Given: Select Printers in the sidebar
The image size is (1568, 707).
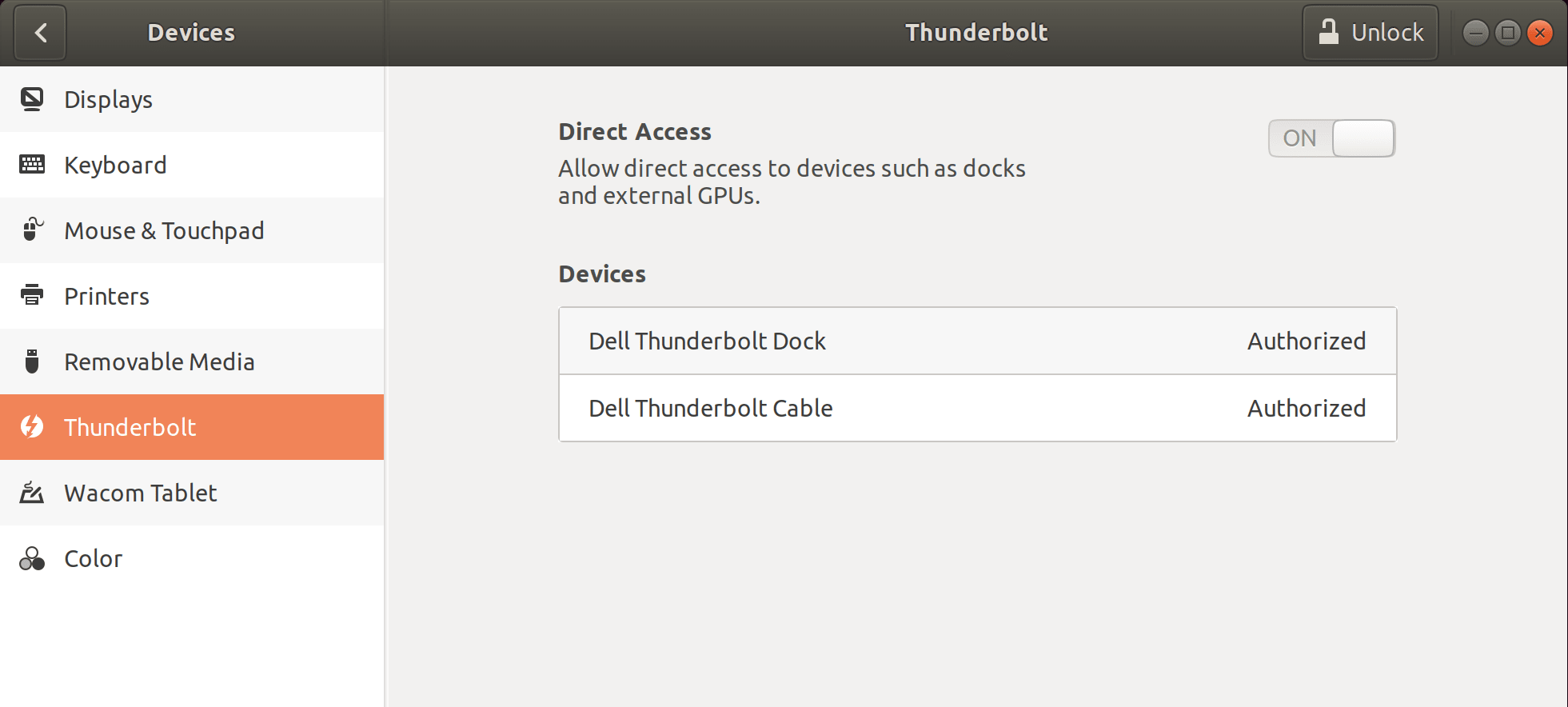Looking at the screenshot, I should click(107, 296).
